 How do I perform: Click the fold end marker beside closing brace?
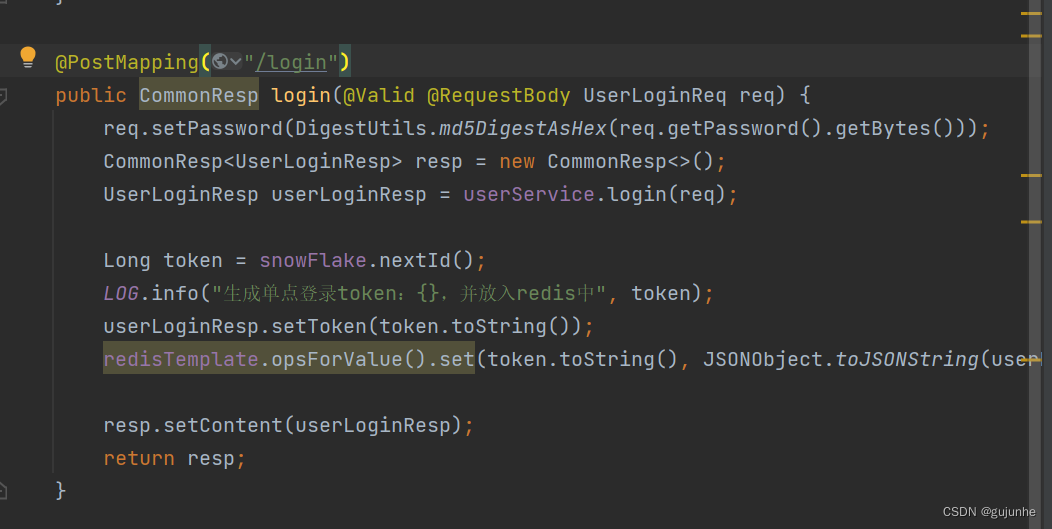[3, 491]
